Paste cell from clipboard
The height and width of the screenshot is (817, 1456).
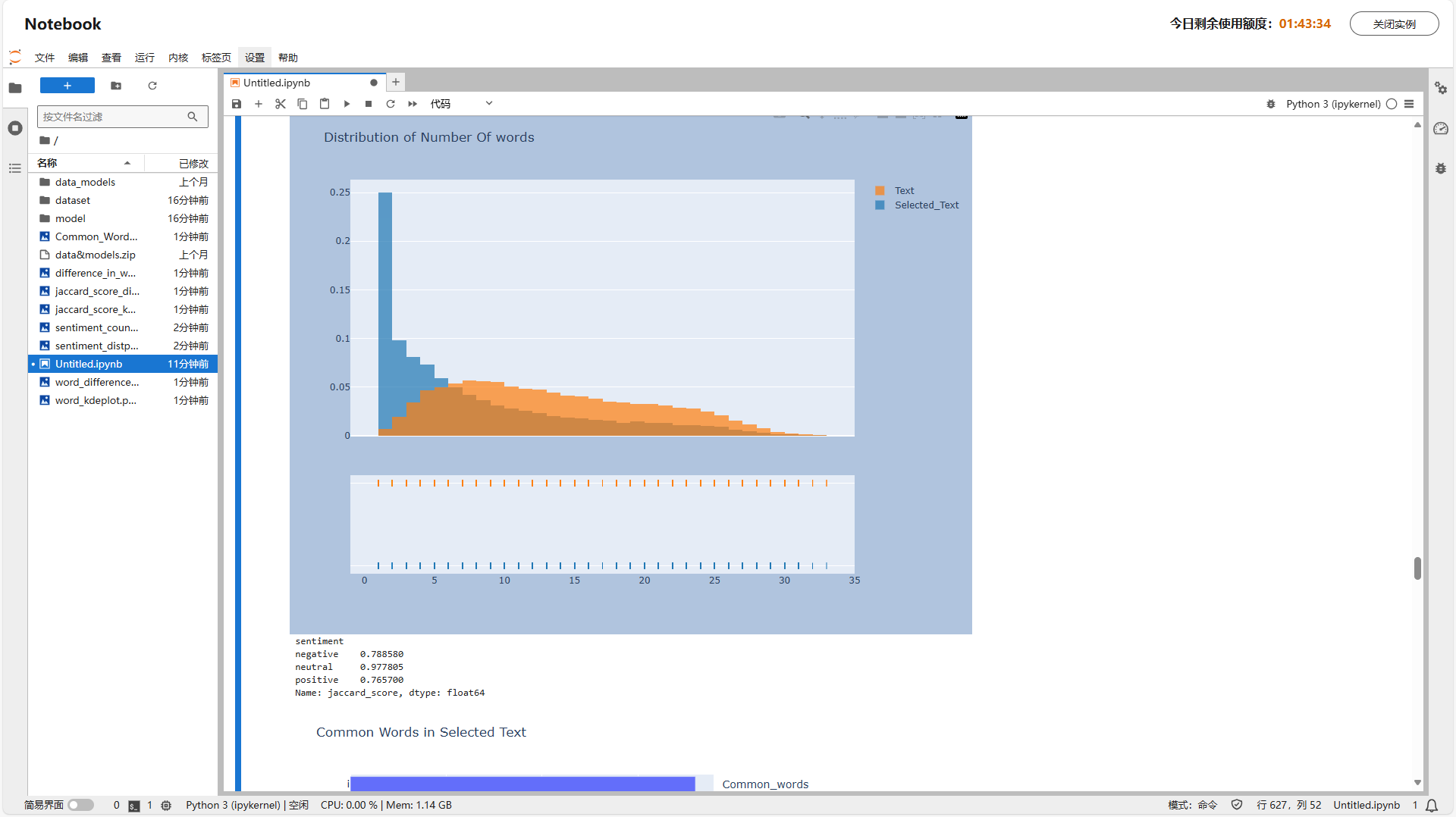[325, 104]
